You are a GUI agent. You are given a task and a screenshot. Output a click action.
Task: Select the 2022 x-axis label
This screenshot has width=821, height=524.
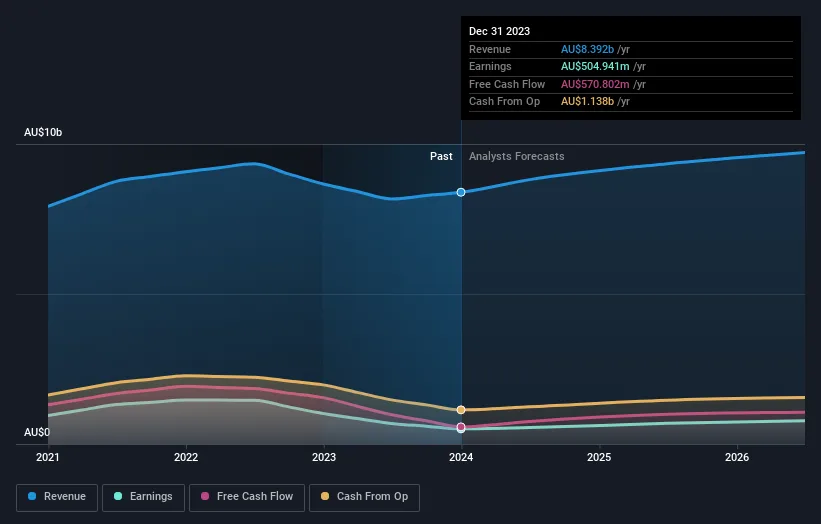(186, 457)
